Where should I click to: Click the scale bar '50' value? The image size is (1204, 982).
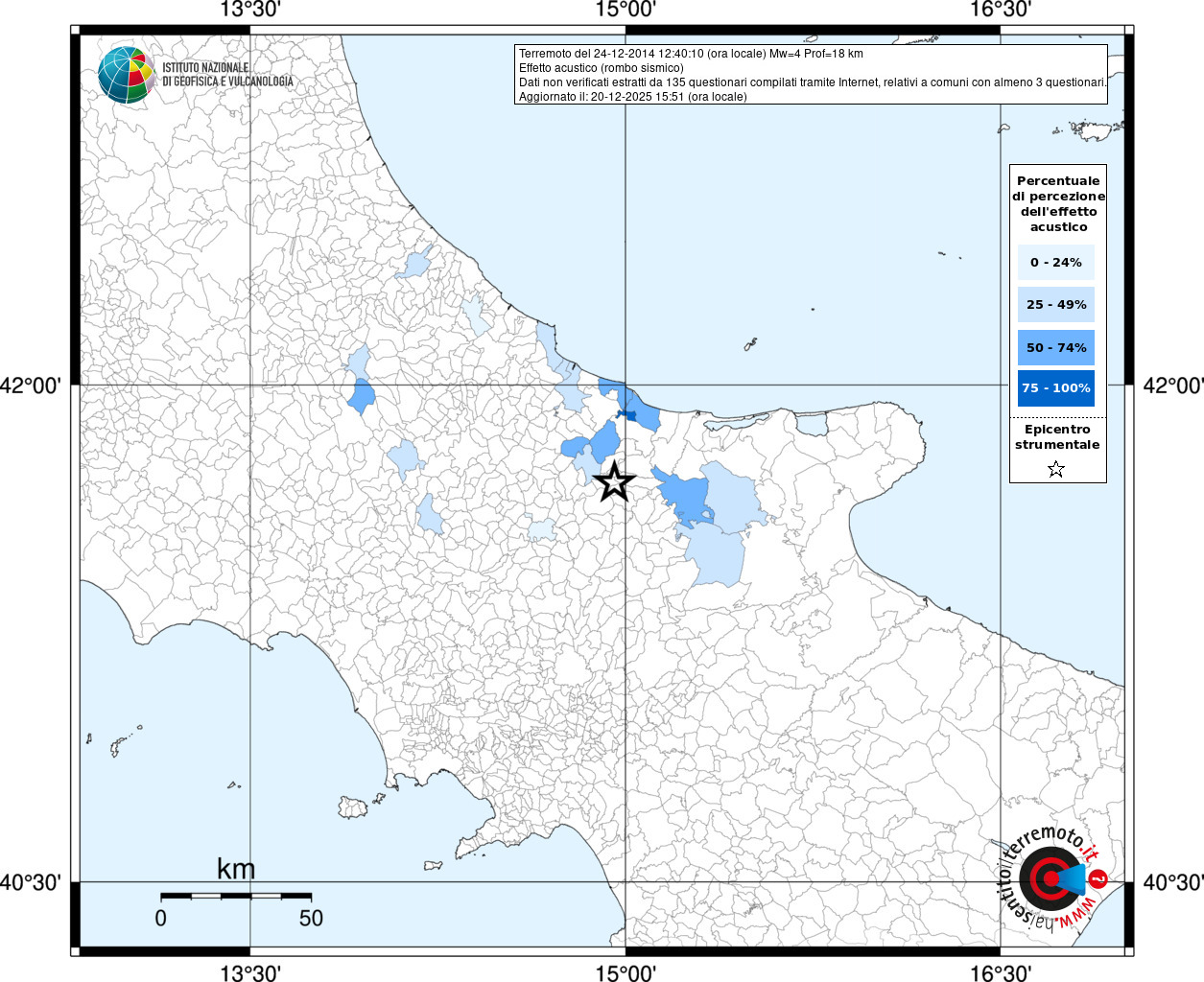(311, 918)
